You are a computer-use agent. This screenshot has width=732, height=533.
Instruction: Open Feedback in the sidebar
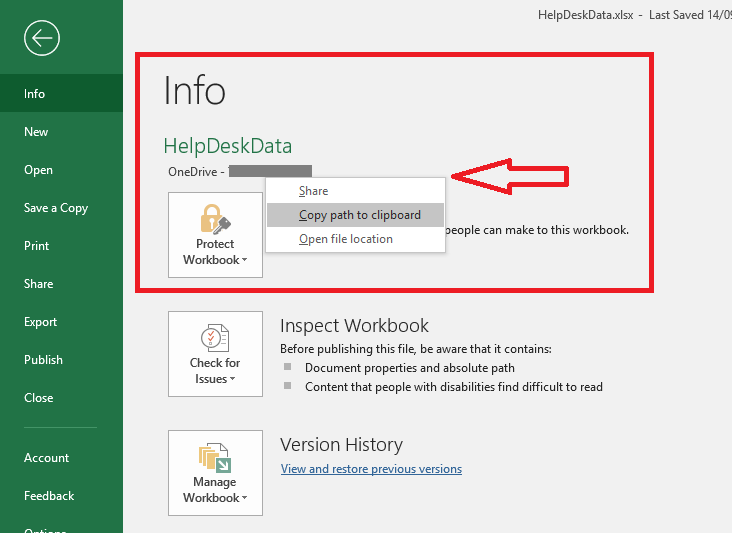[61, 496]
